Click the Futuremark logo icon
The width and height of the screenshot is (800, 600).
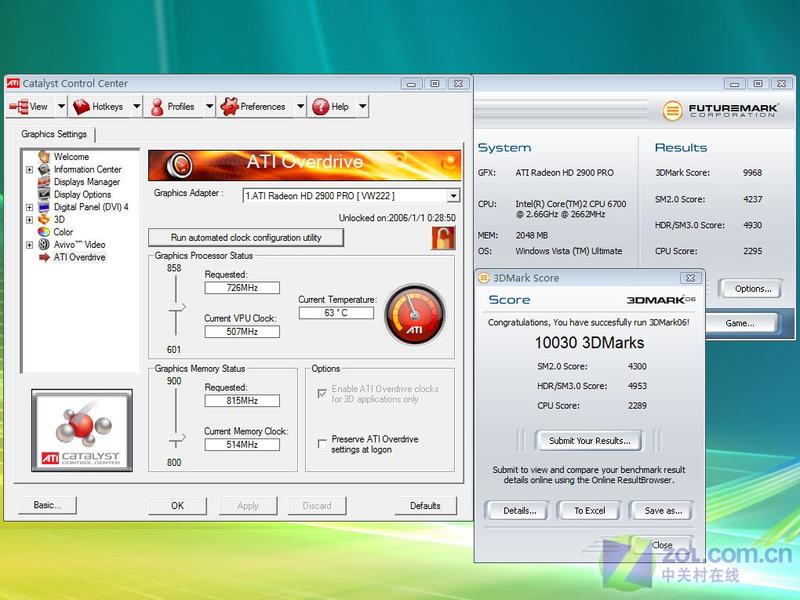pyautogui.click(x=672, y=110)
